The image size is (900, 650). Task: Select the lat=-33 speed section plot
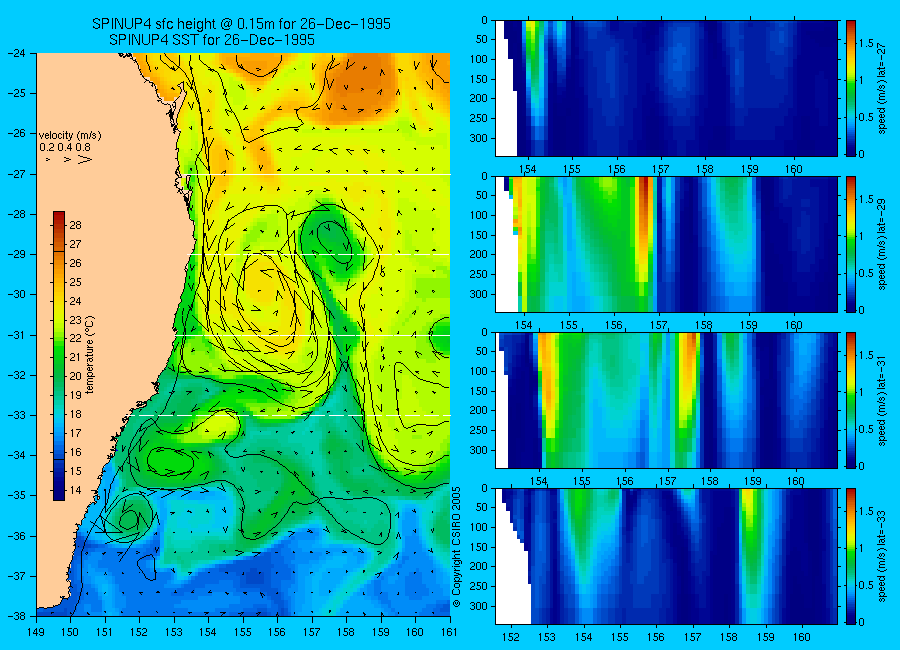(x=666, y=556)
